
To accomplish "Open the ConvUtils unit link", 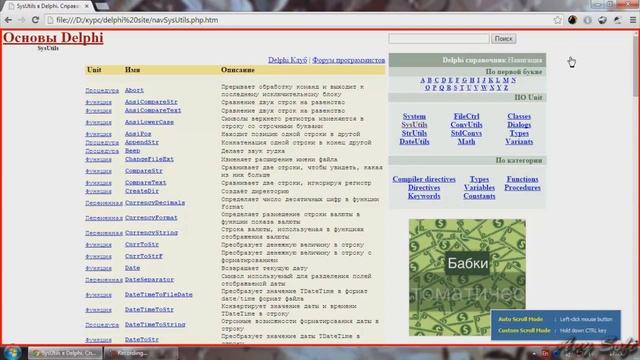I will click(x=467, y=125).
